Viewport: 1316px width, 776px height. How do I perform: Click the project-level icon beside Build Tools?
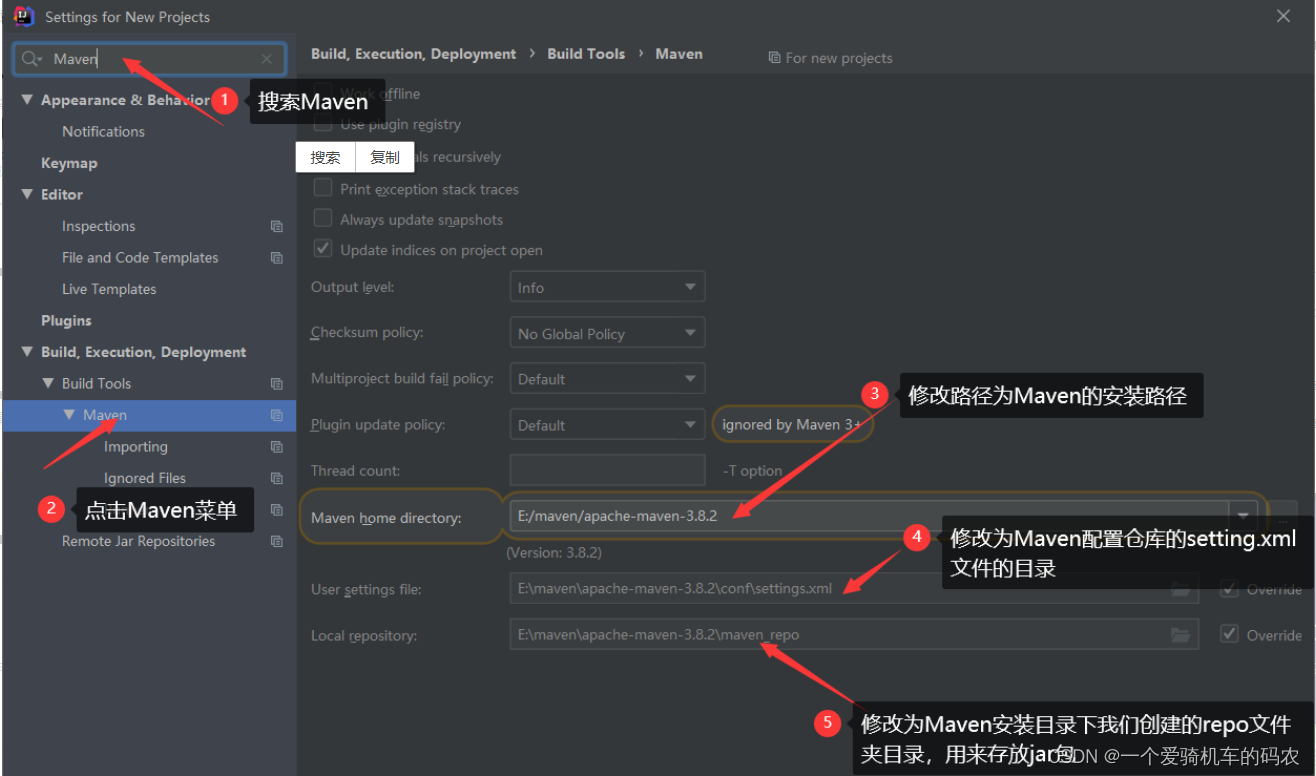277,384
